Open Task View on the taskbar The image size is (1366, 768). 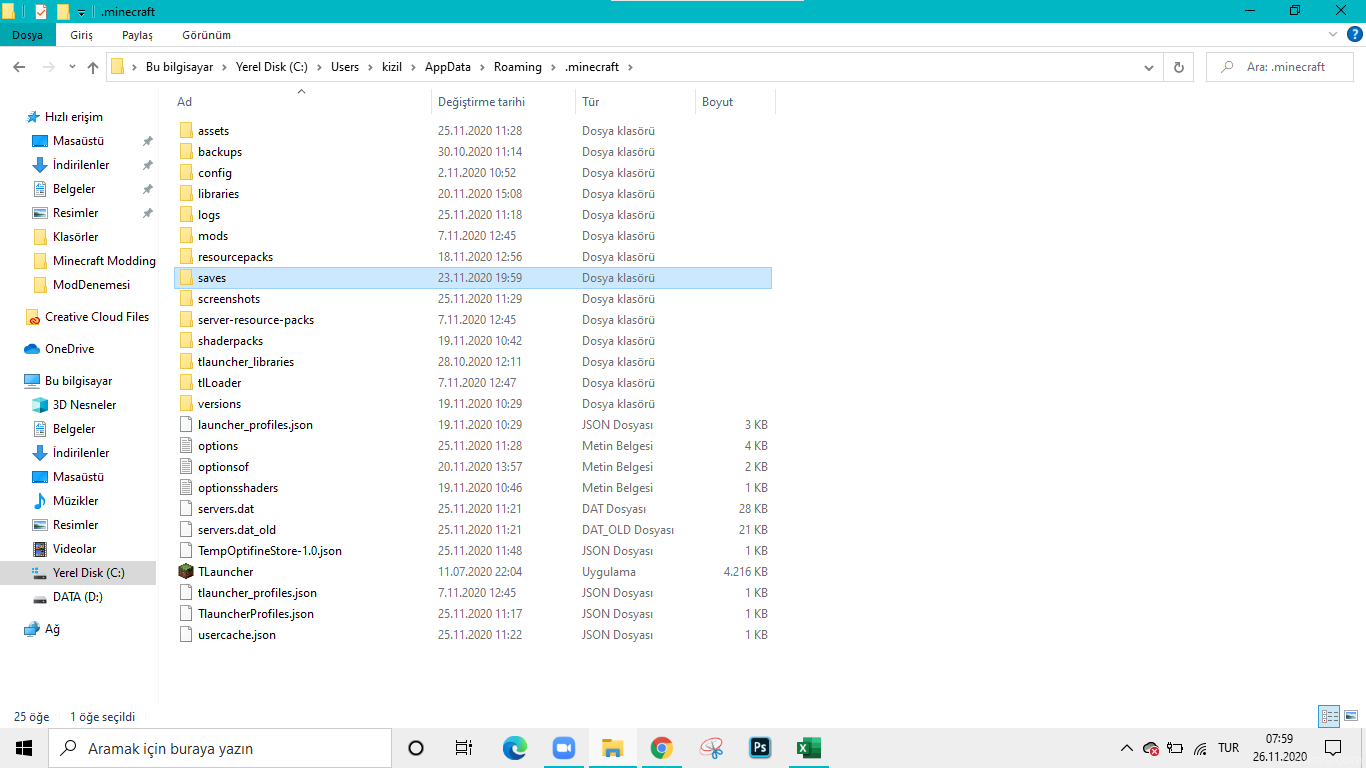(x=464, y=748)
